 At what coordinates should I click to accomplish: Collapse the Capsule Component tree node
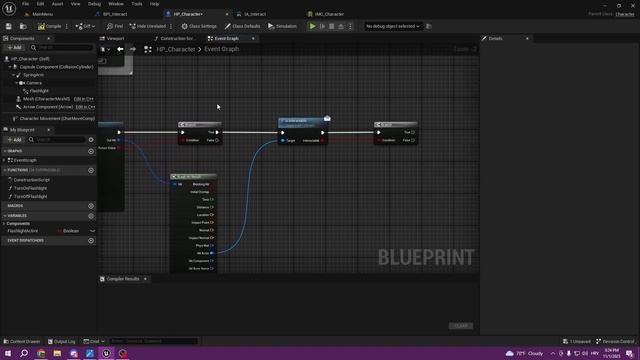pyautogui.click(x=10, y=67)
